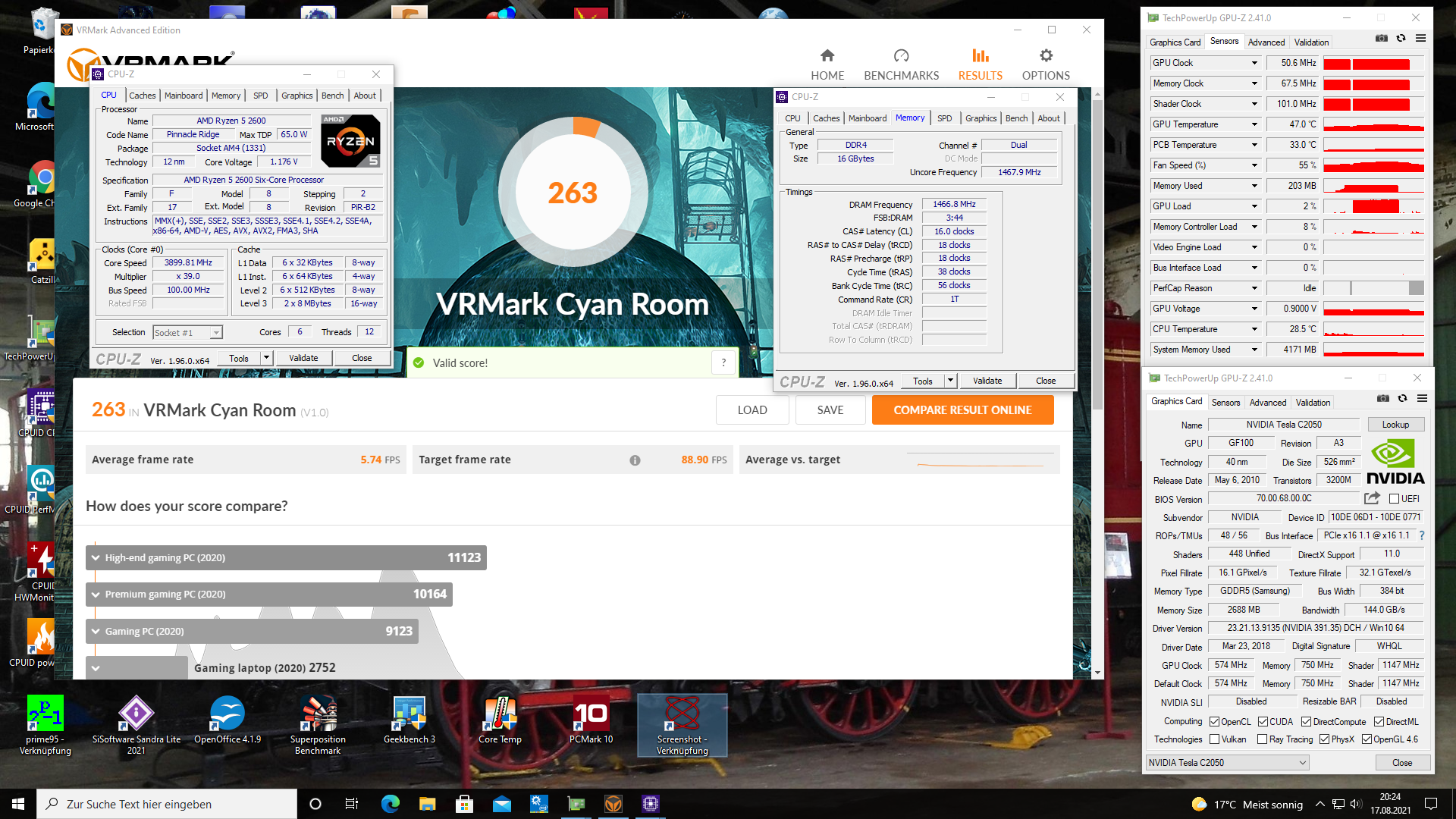The image size is (1456, 819).
Task: Click camera icon in GPU-Z Graphics Card window
Action: point(1383,398)
